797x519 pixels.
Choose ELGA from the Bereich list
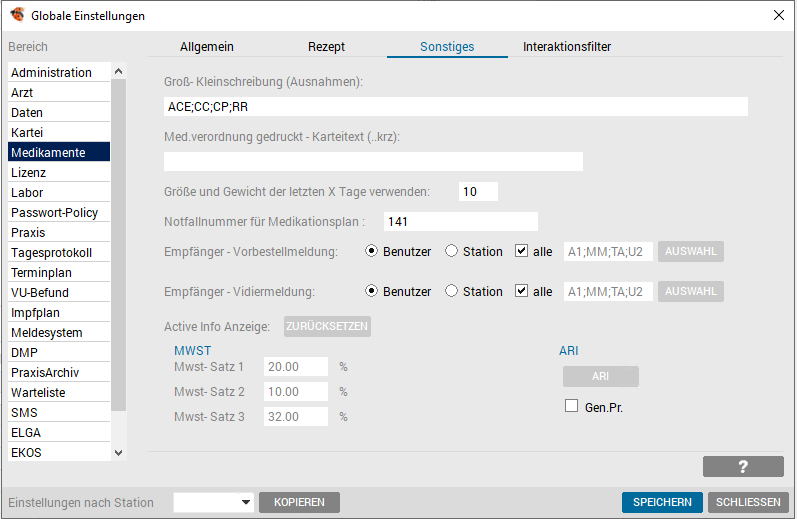(x=59, y=432)
